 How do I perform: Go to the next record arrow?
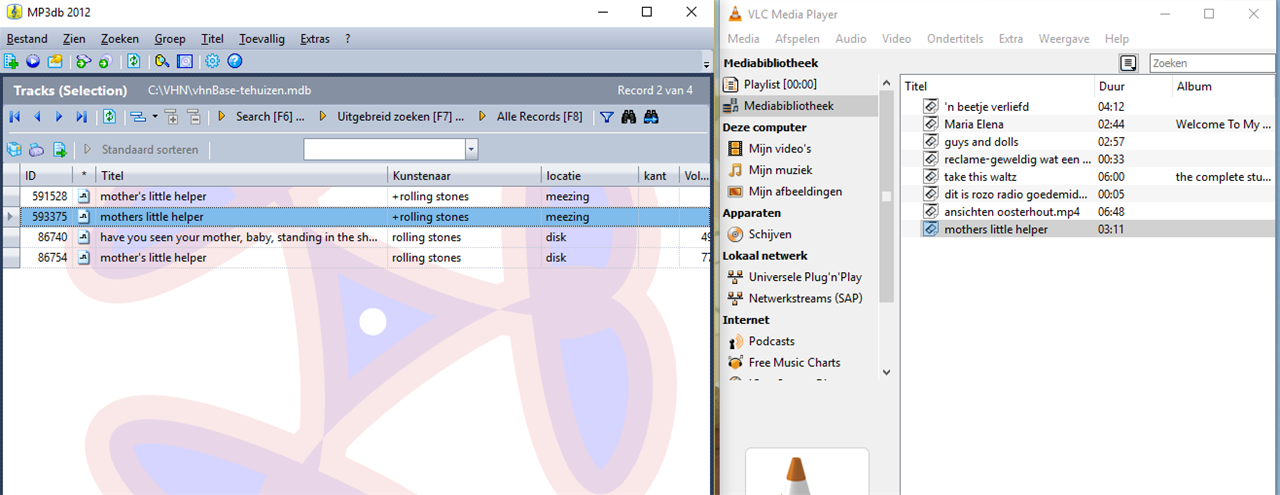click(59, 117)
